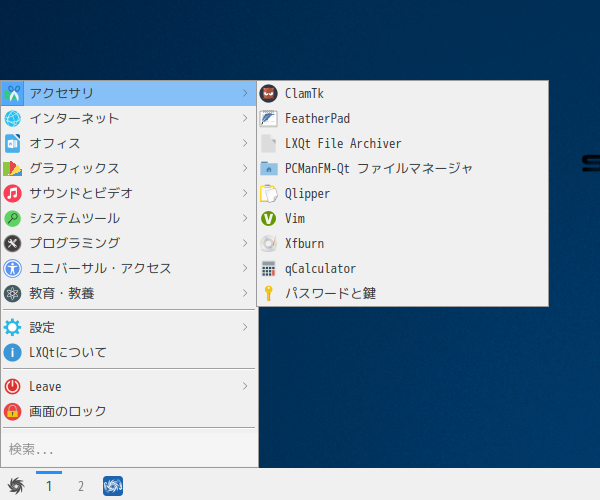Click the LXQt start menu button in panel
600x500 pixels.
(x=16, y=486)
